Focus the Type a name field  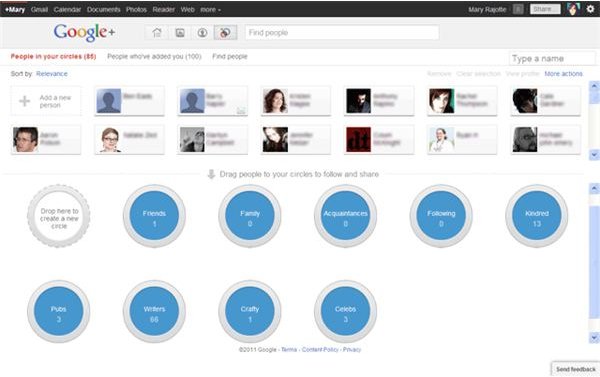click(553, 59)
